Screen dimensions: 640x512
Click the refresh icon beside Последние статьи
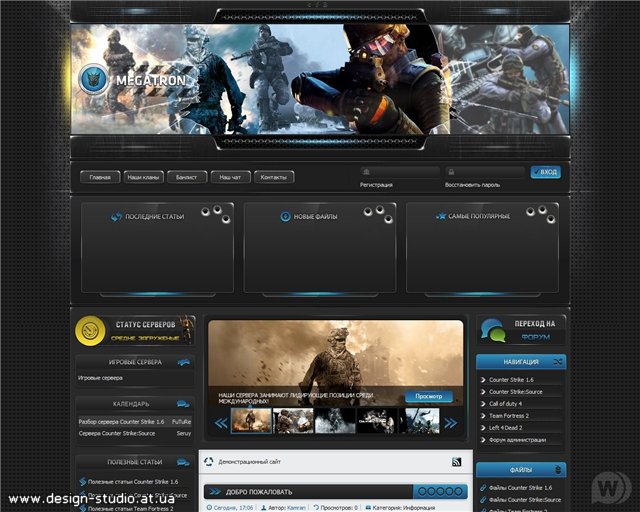116,217
